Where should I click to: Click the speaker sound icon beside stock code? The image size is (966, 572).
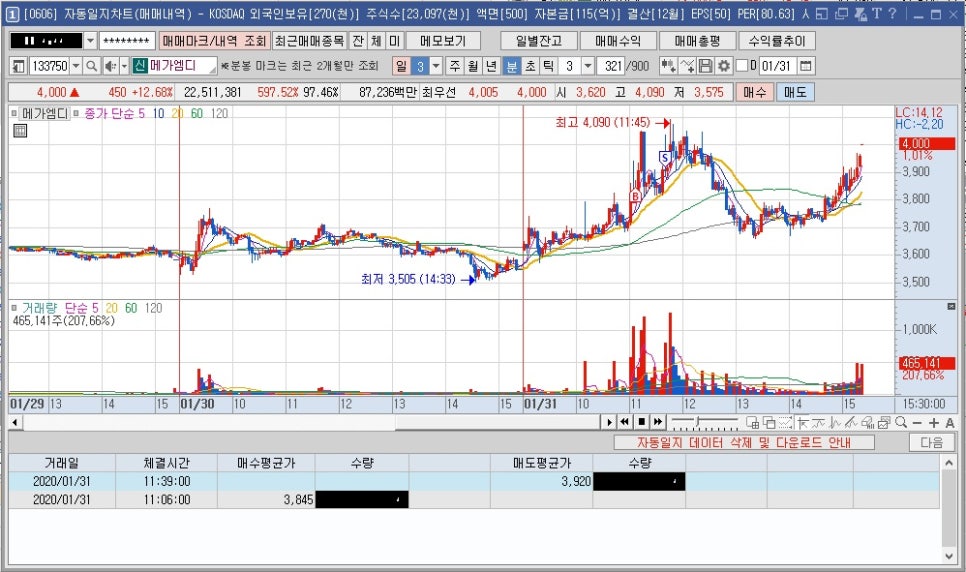click(x=110, y=66)
